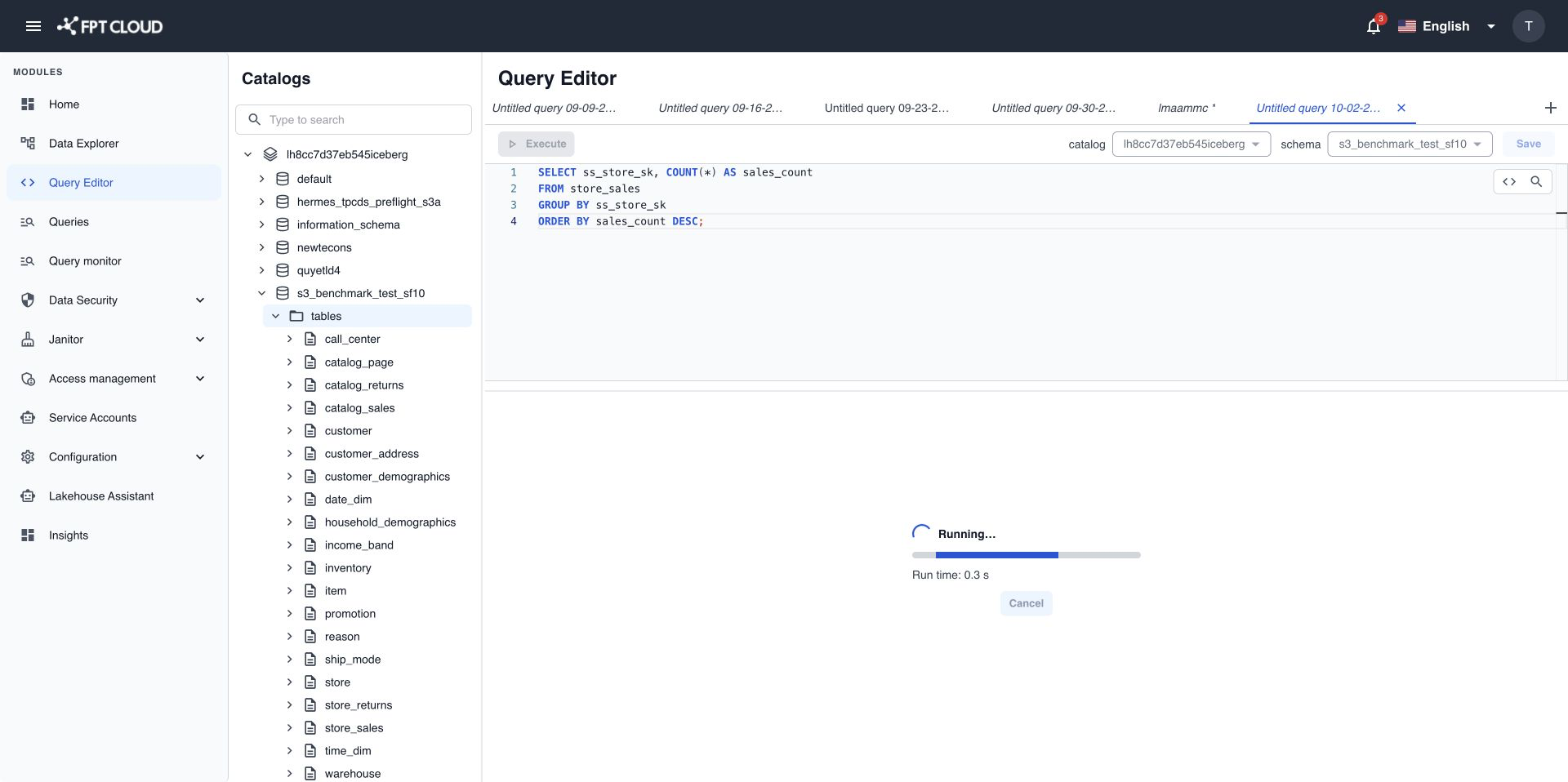Expand the hermes_tpcds_preflight_s3a schema

pyautogui.click(x=261, y=202)
